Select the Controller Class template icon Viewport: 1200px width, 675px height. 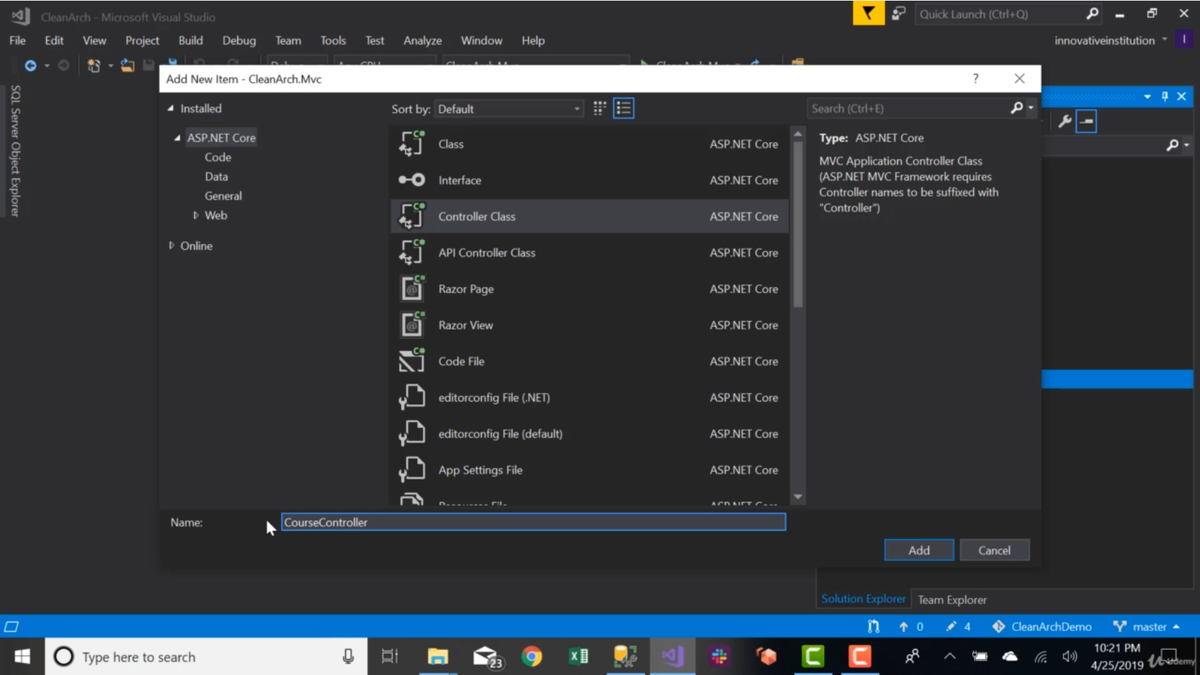point(412,216)
